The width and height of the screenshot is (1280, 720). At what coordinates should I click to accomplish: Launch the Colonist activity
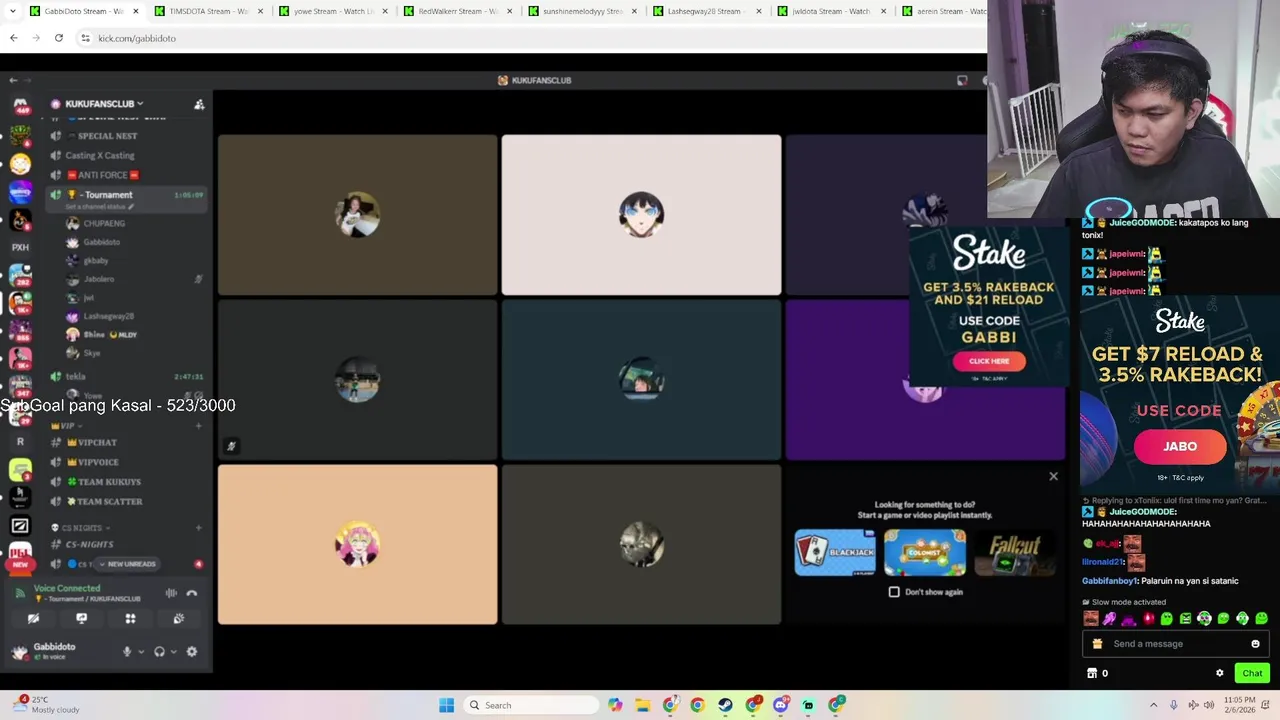[925, 552]
